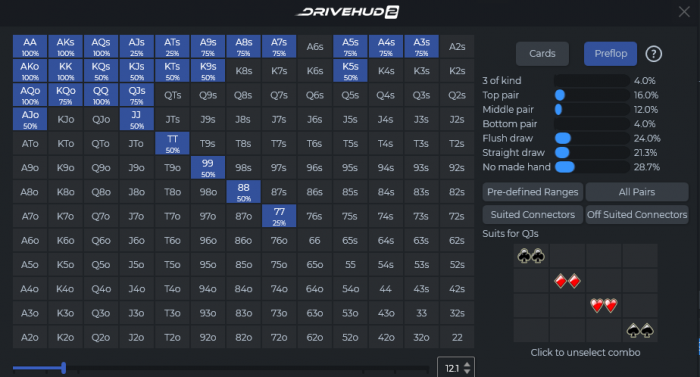Click the Straight draw 21.3% value
This screenshot has width=700, height=377.
646,153
